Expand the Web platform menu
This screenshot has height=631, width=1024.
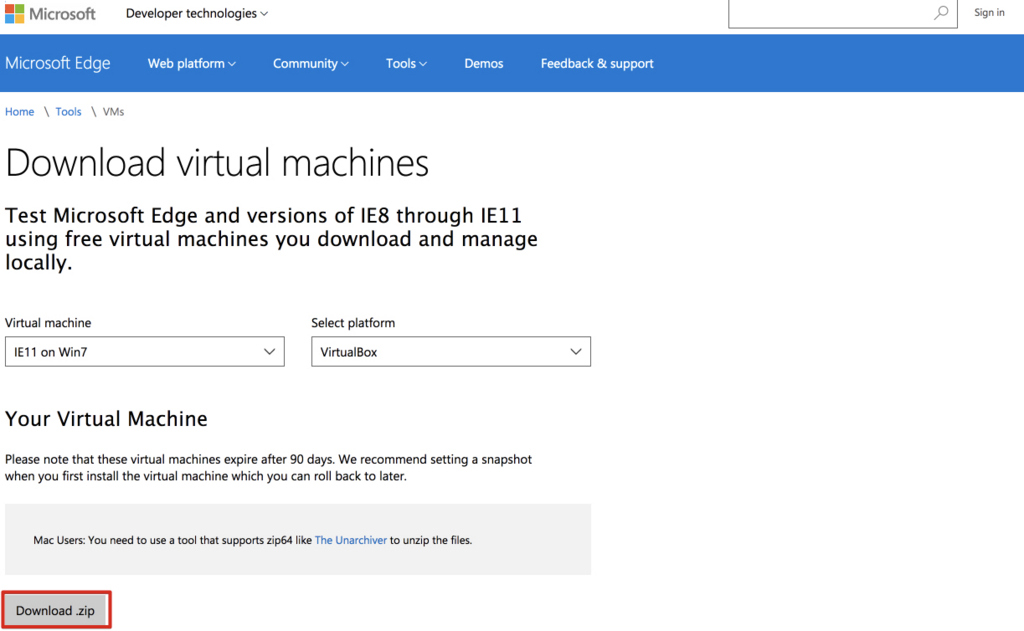[191, 63]
